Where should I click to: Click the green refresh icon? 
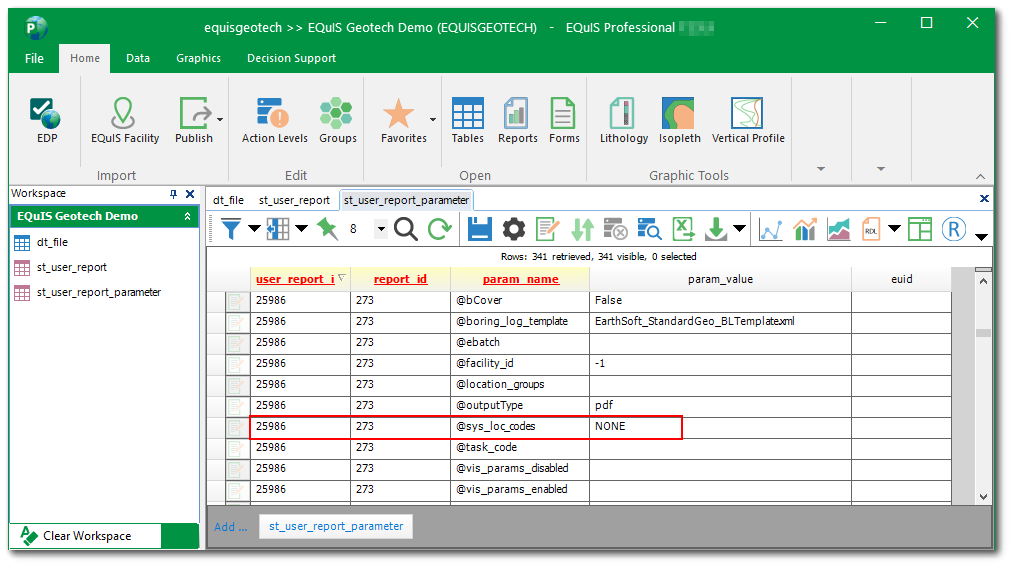click(440, 229)
